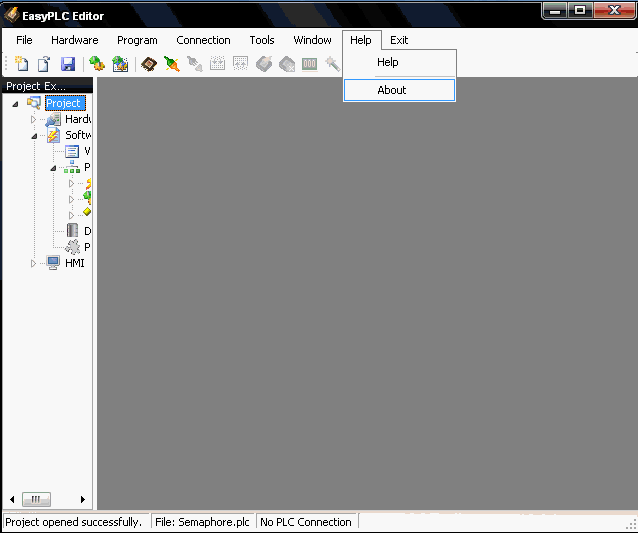Click the Hardware node icon in tree
Viewport: 638px width, 533px height.
coord(54,119)
